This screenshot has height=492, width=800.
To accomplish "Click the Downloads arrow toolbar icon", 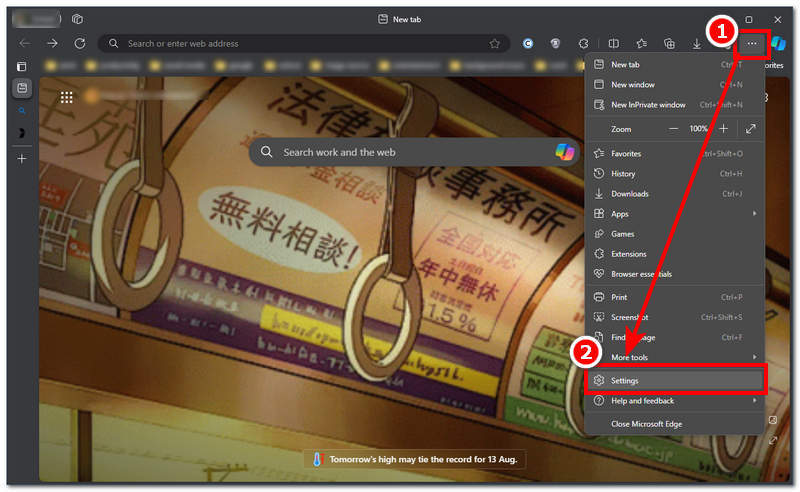I will (698, 43).
